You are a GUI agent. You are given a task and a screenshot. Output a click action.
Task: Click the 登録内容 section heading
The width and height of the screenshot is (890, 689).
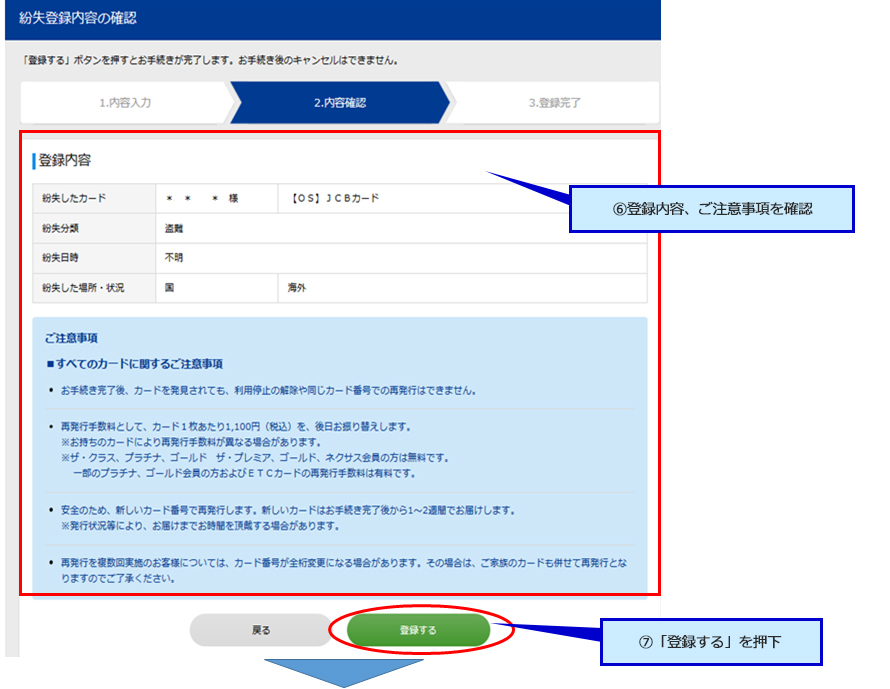coord(65,160)
